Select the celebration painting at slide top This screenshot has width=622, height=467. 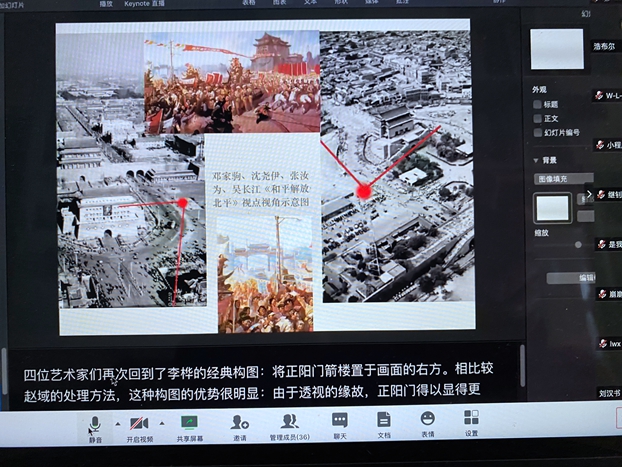pyautogui.click(x=232, y=82)
